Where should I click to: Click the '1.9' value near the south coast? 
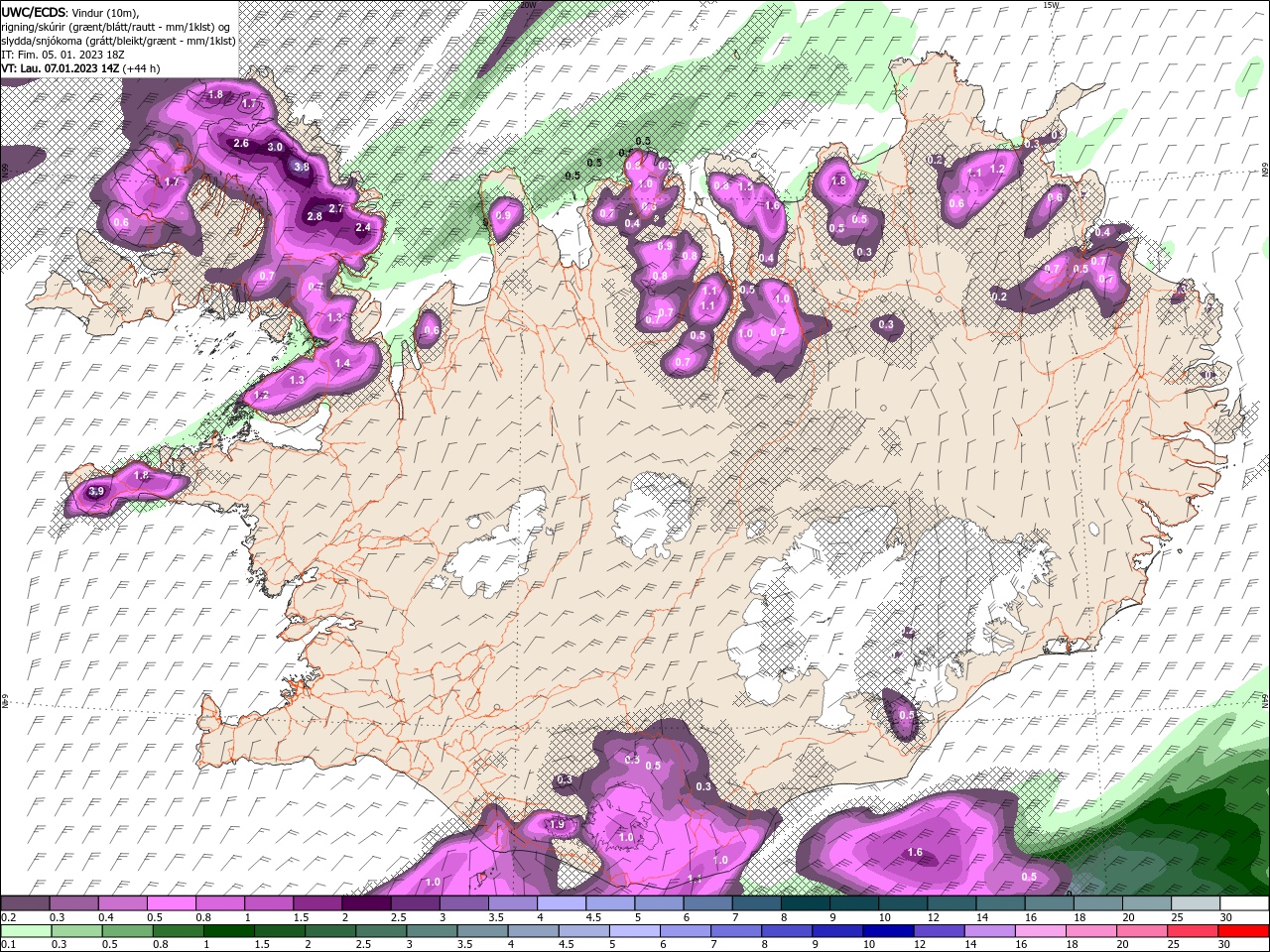point(557,824)
